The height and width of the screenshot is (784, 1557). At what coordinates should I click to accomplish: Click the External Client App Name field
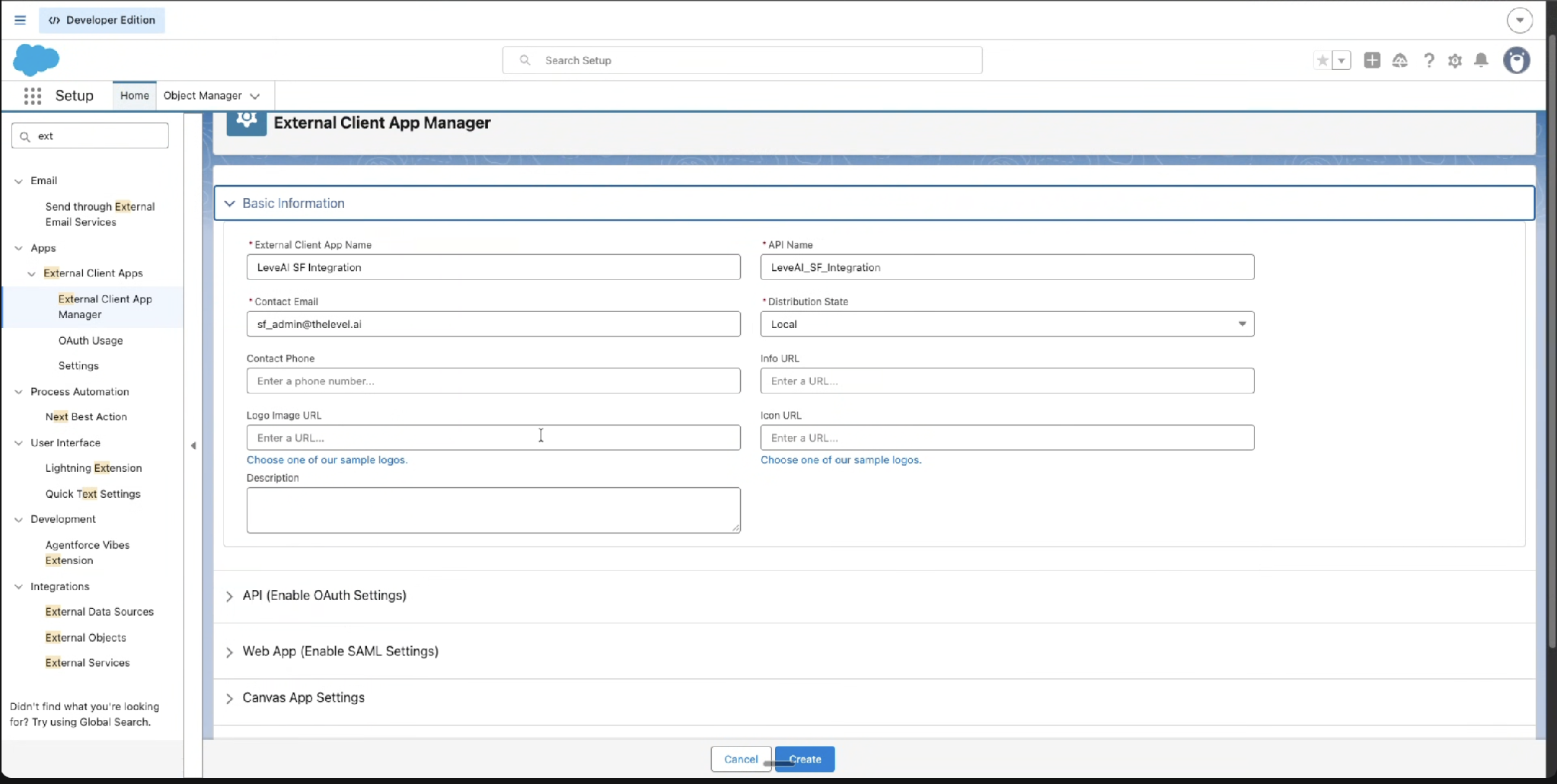(493, 267)
